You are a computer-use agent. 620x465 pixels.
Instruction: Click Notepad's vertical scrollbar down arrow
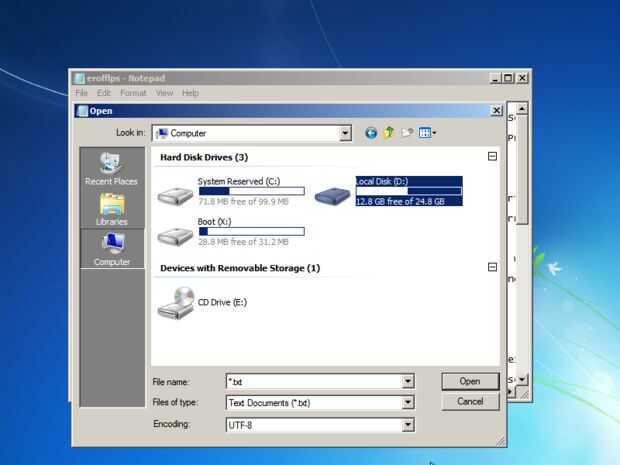coord(522,380)
